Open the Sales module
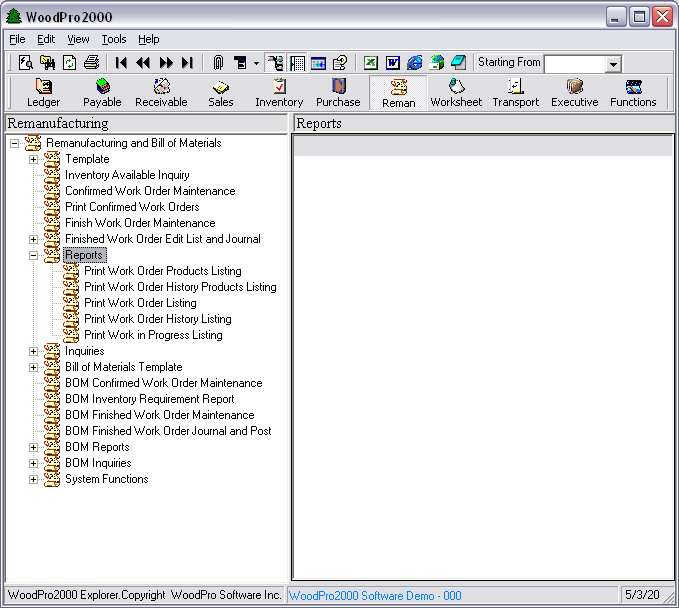 (220, 93)
